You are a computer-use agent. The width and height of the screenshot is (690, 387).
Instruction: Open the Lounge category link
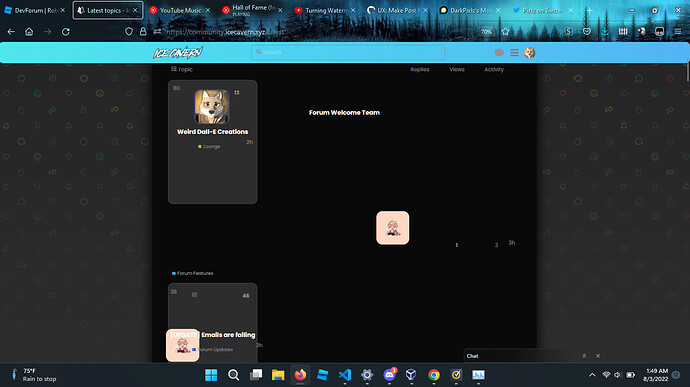pos(209,146)
